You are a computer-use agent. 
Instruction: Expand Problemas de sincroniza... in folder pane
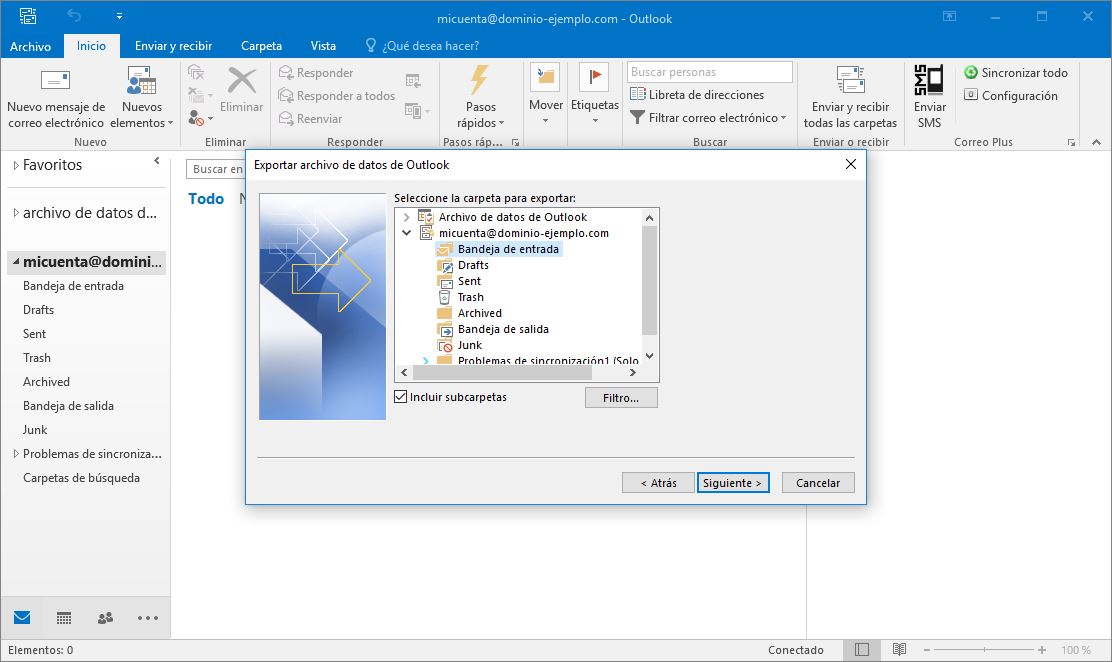click(16, 453)
